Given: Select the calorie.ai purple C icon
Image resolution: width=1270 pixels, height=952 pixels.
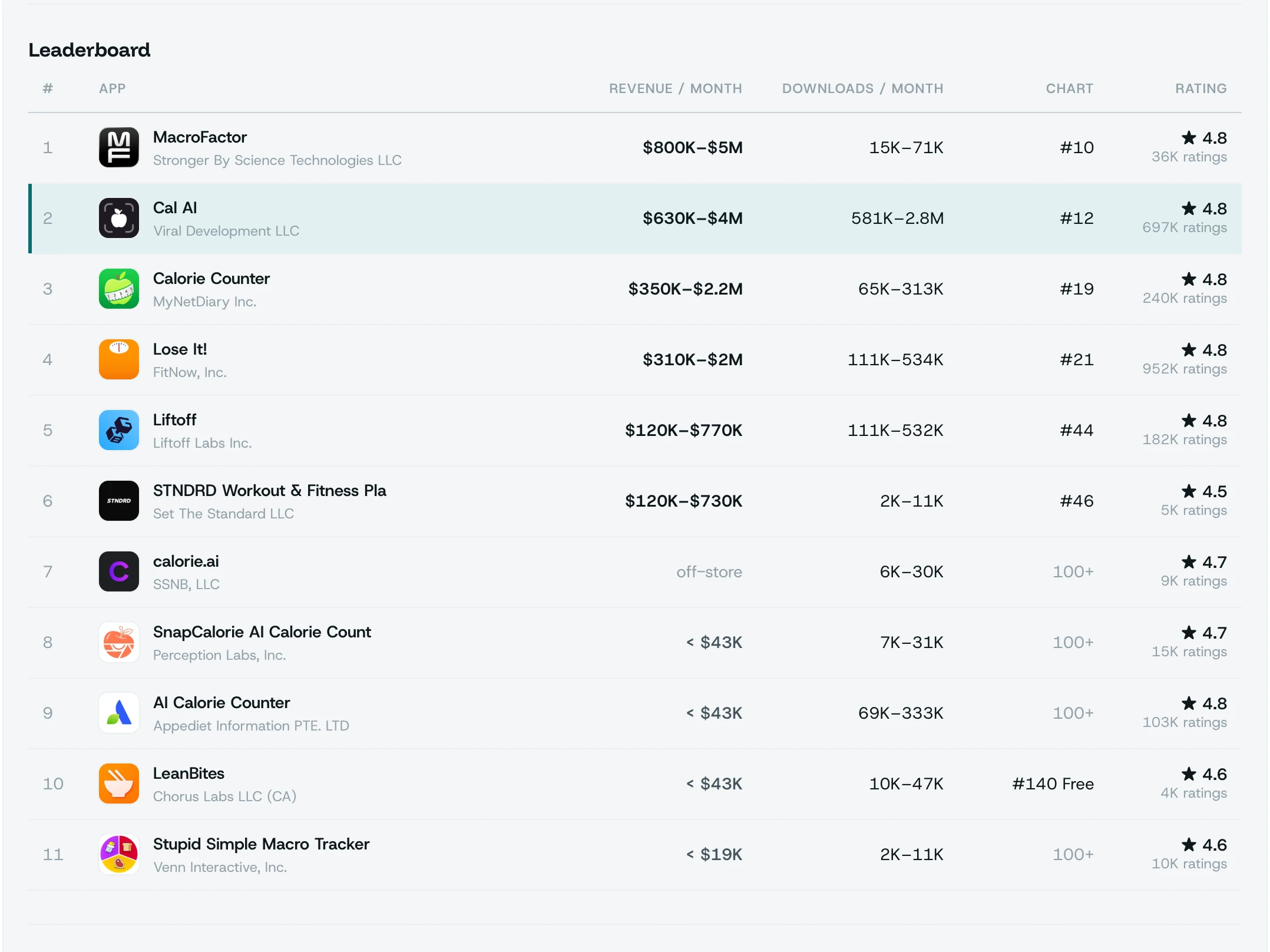Looking at the screenshot, I should tap(119, 571).
